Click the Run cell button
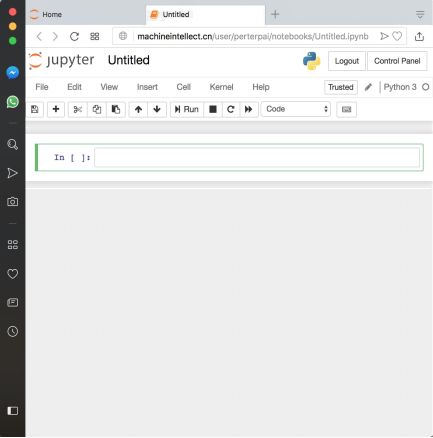Screen dimensions: 433x438 pos(187,109)
